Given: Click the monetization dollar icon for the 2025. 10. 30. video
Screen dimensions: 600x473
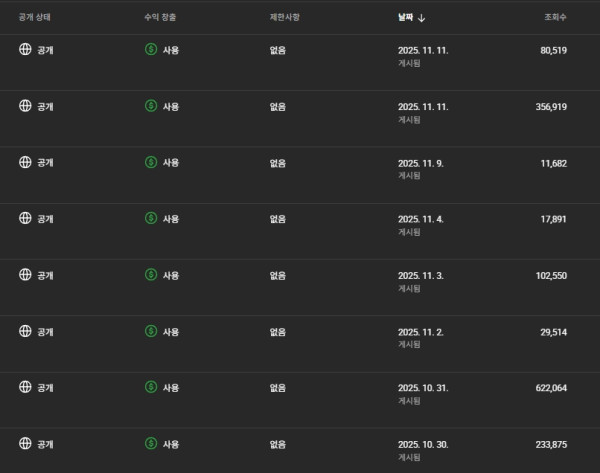Looking at the screenshot, I should (x=151, y=442).
